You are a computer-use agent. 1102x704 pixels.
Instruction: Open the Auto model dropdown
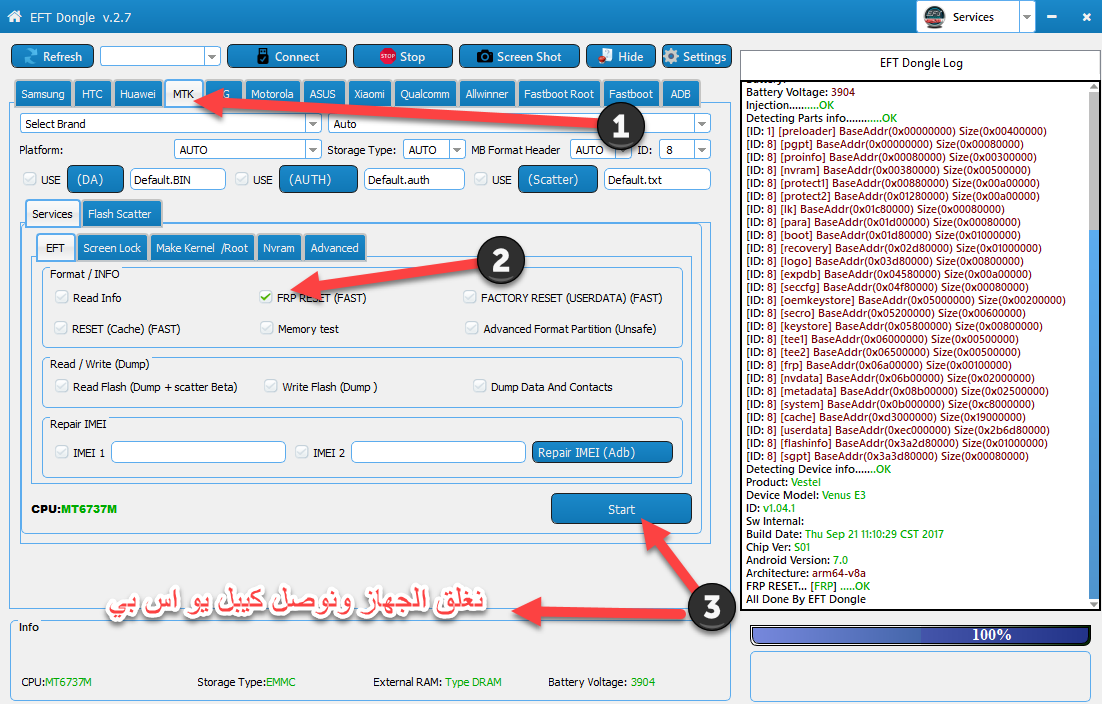click(701, 124)
